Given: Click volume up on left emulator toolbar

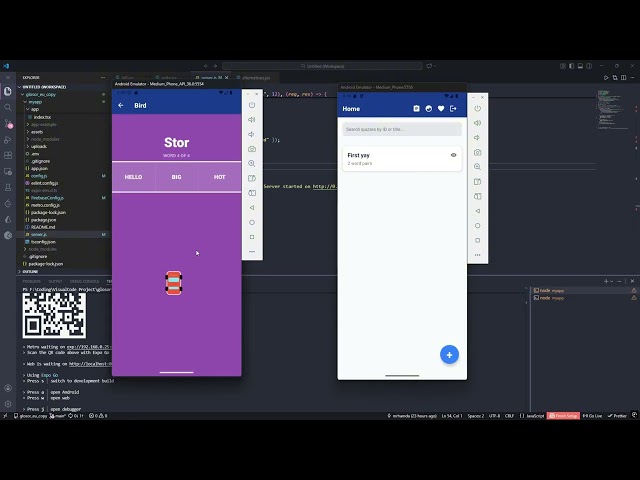Looking at the screenshot, I should coord(252,120).
